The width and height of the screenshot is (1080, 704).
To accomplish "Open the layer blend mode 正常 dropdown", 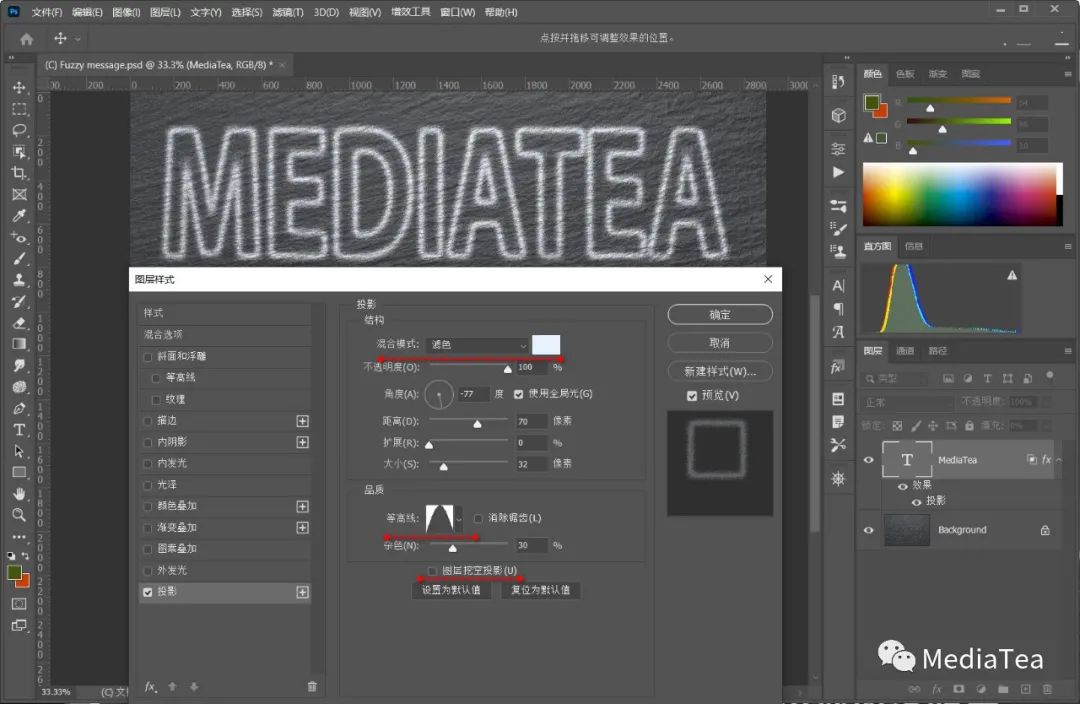I will [x=908, y=402].
